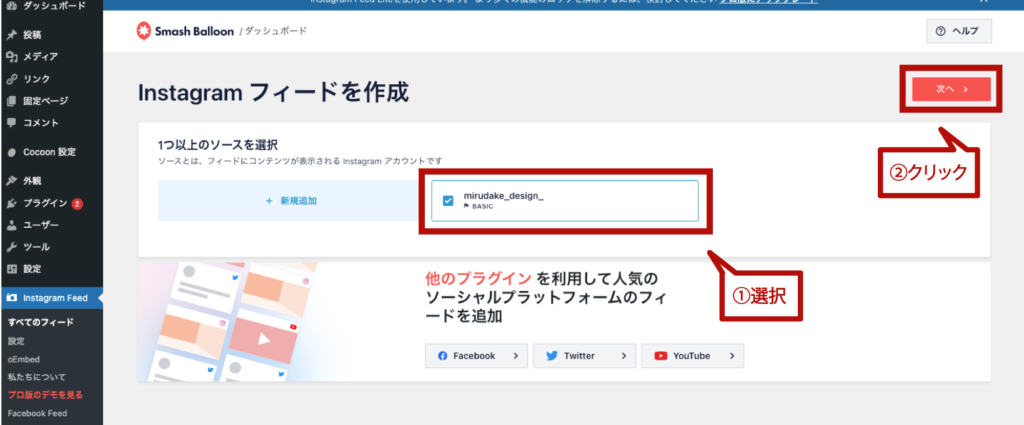The image size is (1024, 425).
Task: Open the すべてのフィード submenu link
Action: [x=40, y=322]
